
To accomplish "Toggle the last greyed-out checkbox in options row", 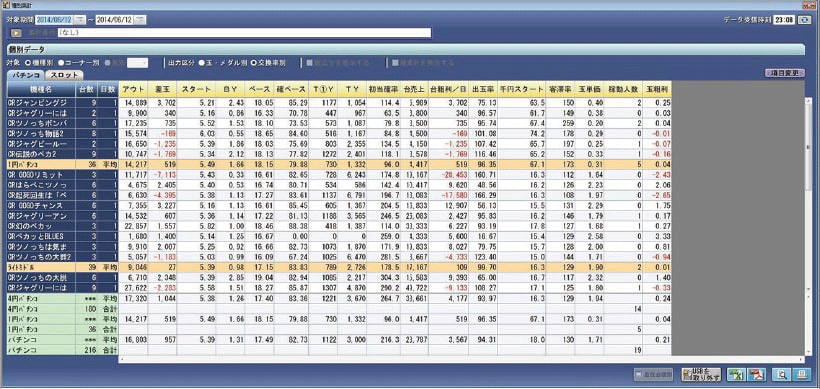I will click(x=395, y=63).
